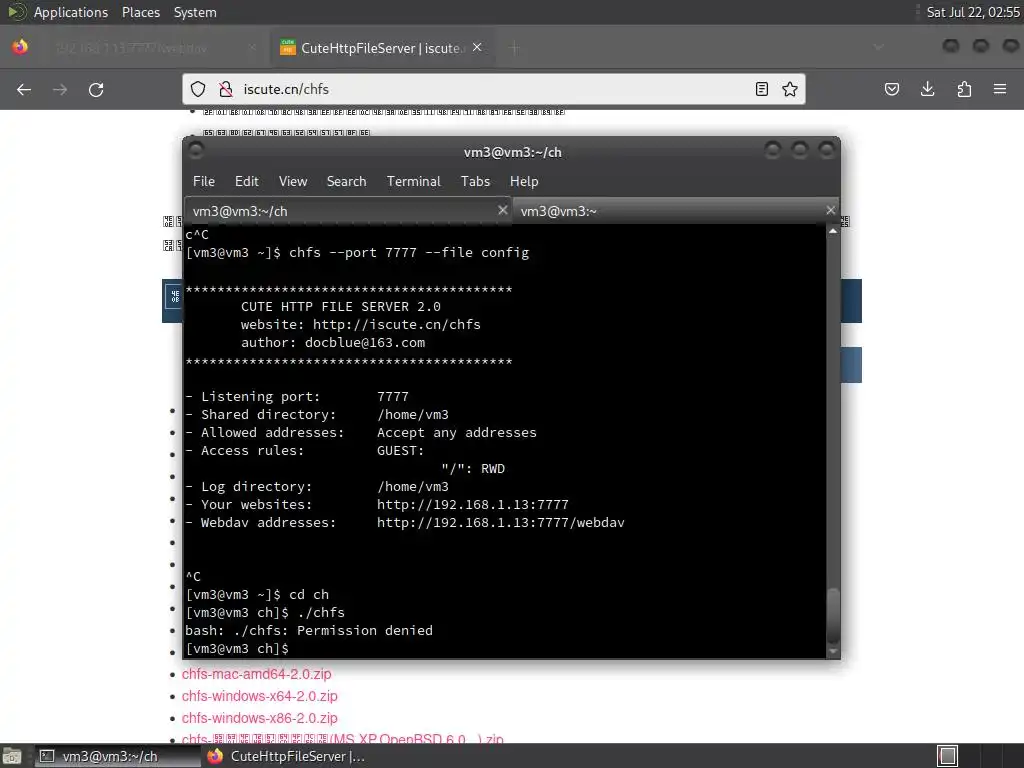Open Firefox downloads panel
1024x768 pixels.
927,89
